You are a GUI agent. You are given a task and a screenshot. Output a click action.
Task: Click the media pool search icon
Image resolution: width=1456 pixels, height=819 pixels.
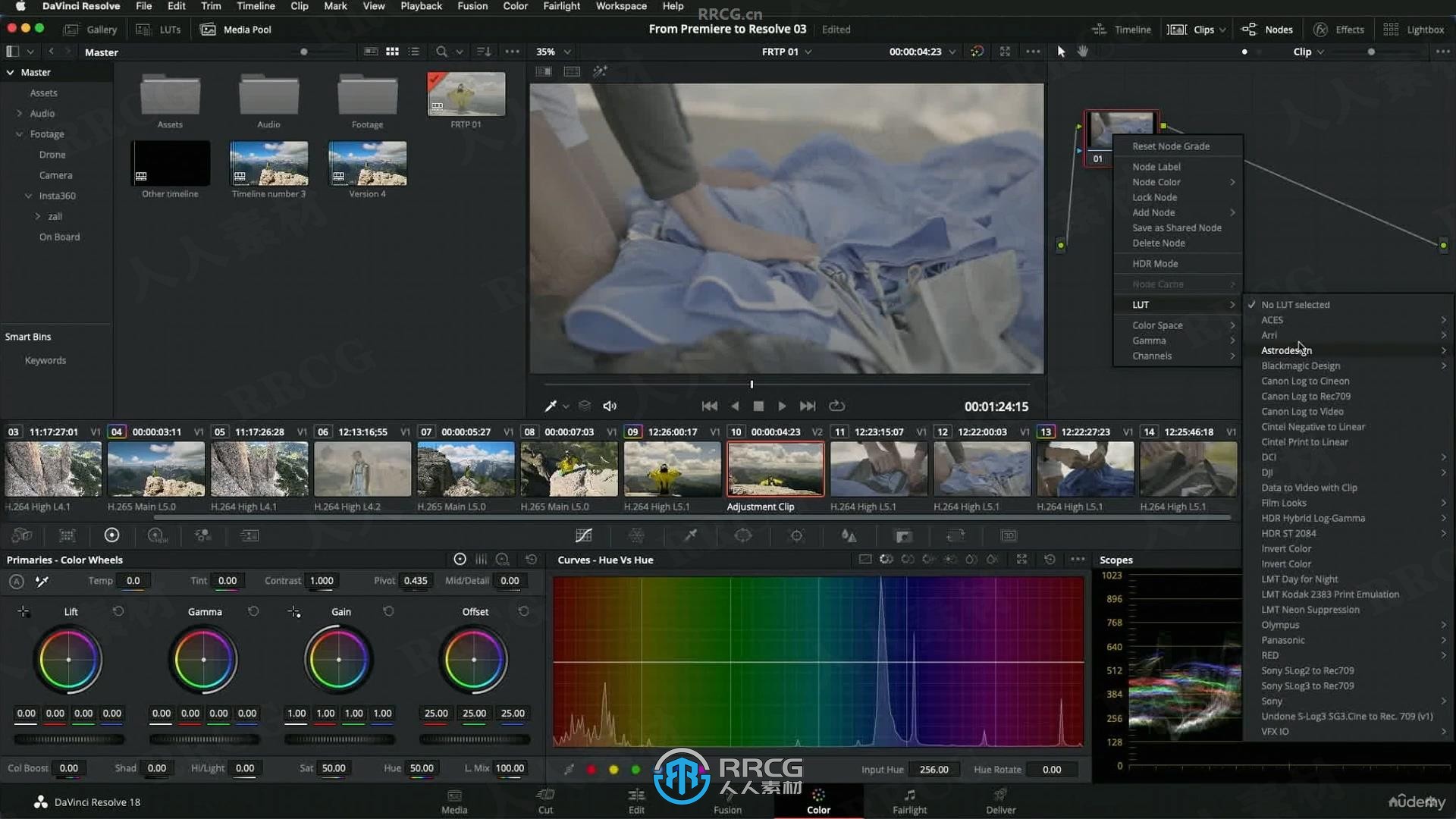441,52
